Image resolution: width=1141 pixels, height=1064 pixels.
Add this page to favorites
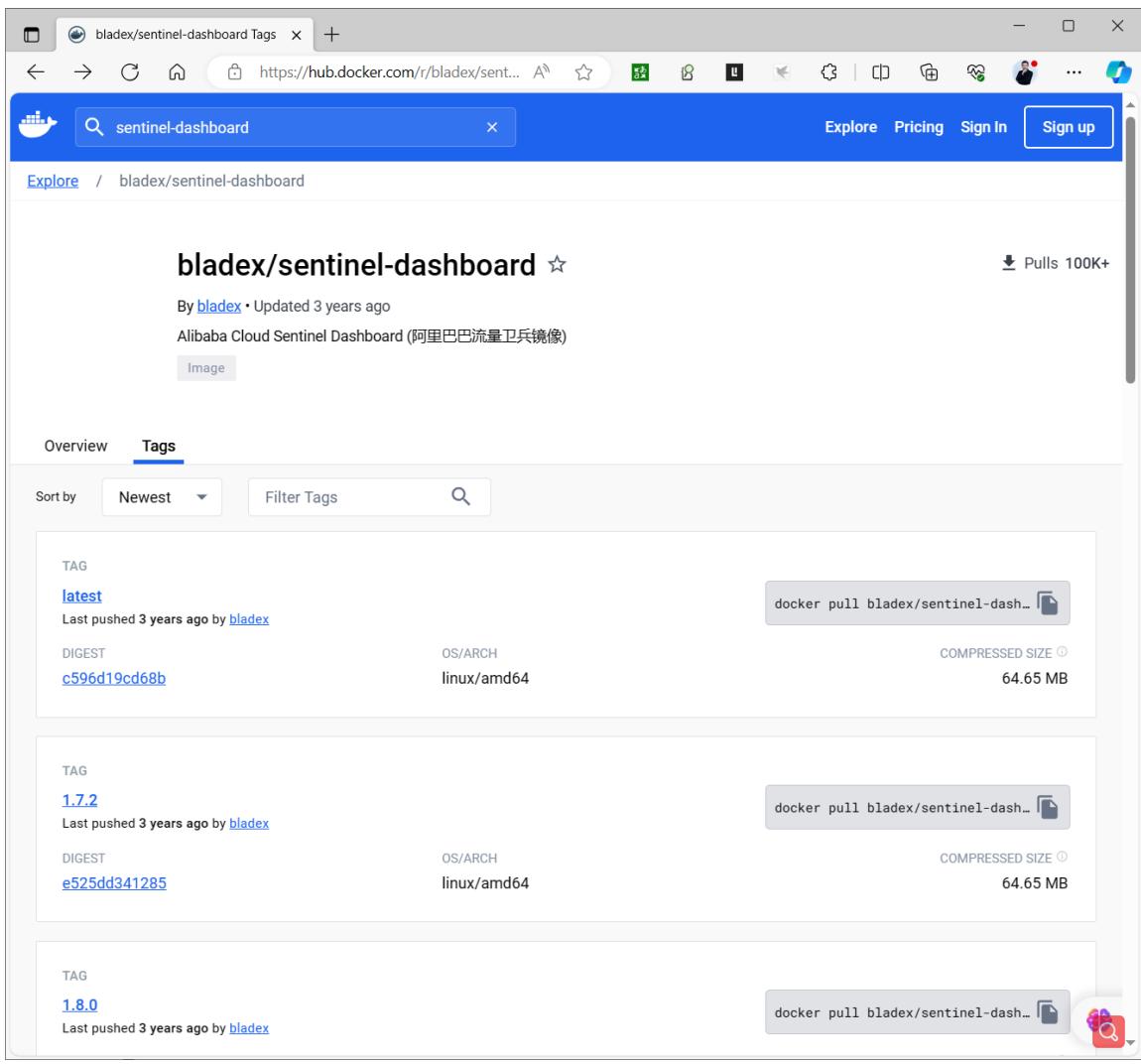583,72
